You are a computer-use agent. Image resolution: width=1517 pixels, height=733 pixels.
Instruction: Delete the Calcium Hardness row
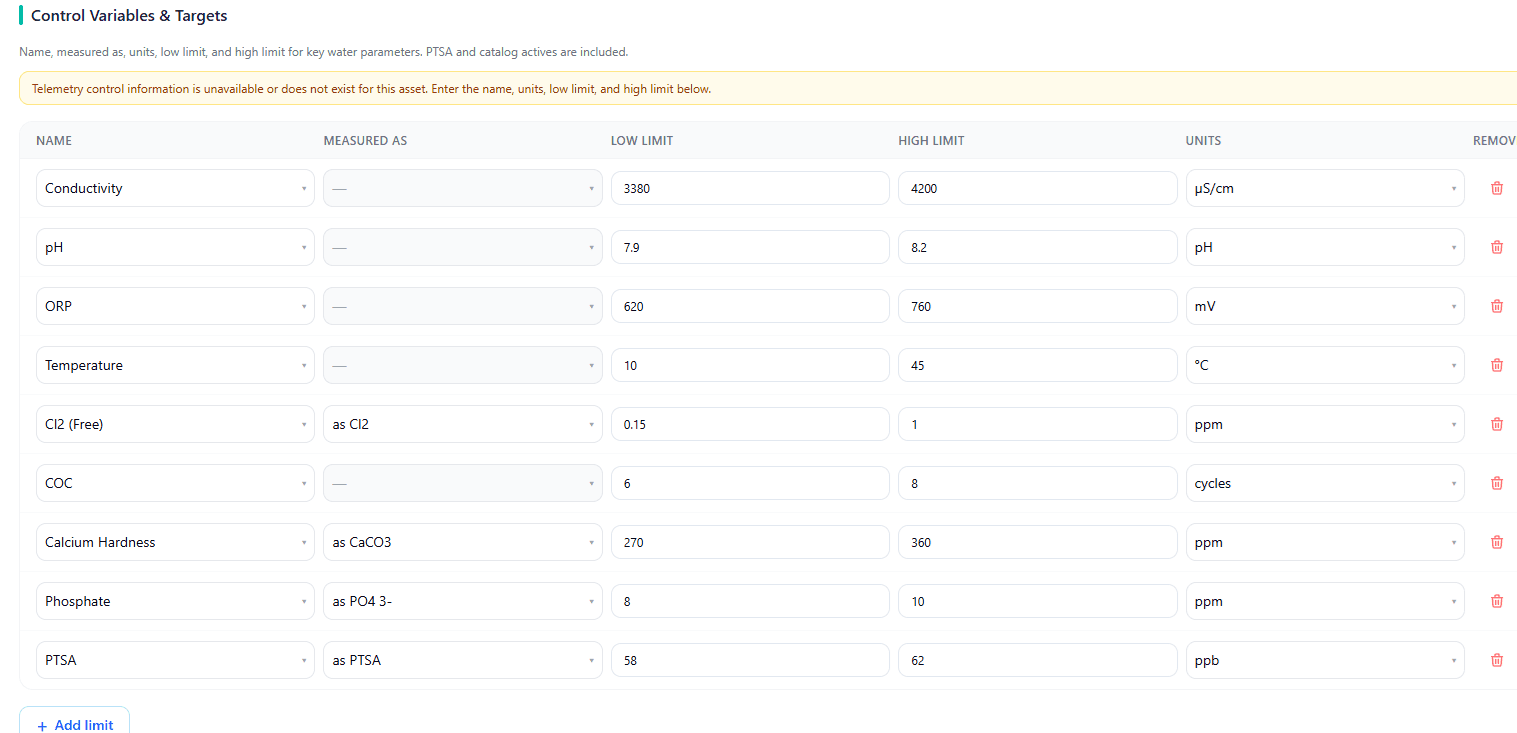tap(1496, 542)
